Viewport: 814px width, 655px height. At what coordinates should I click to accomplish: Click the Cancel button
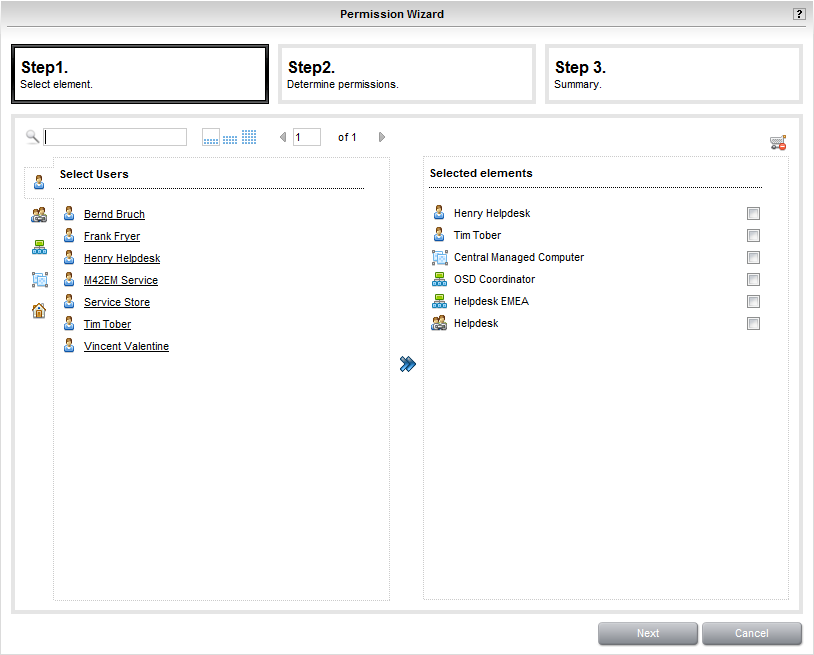[x=751, y=633]
